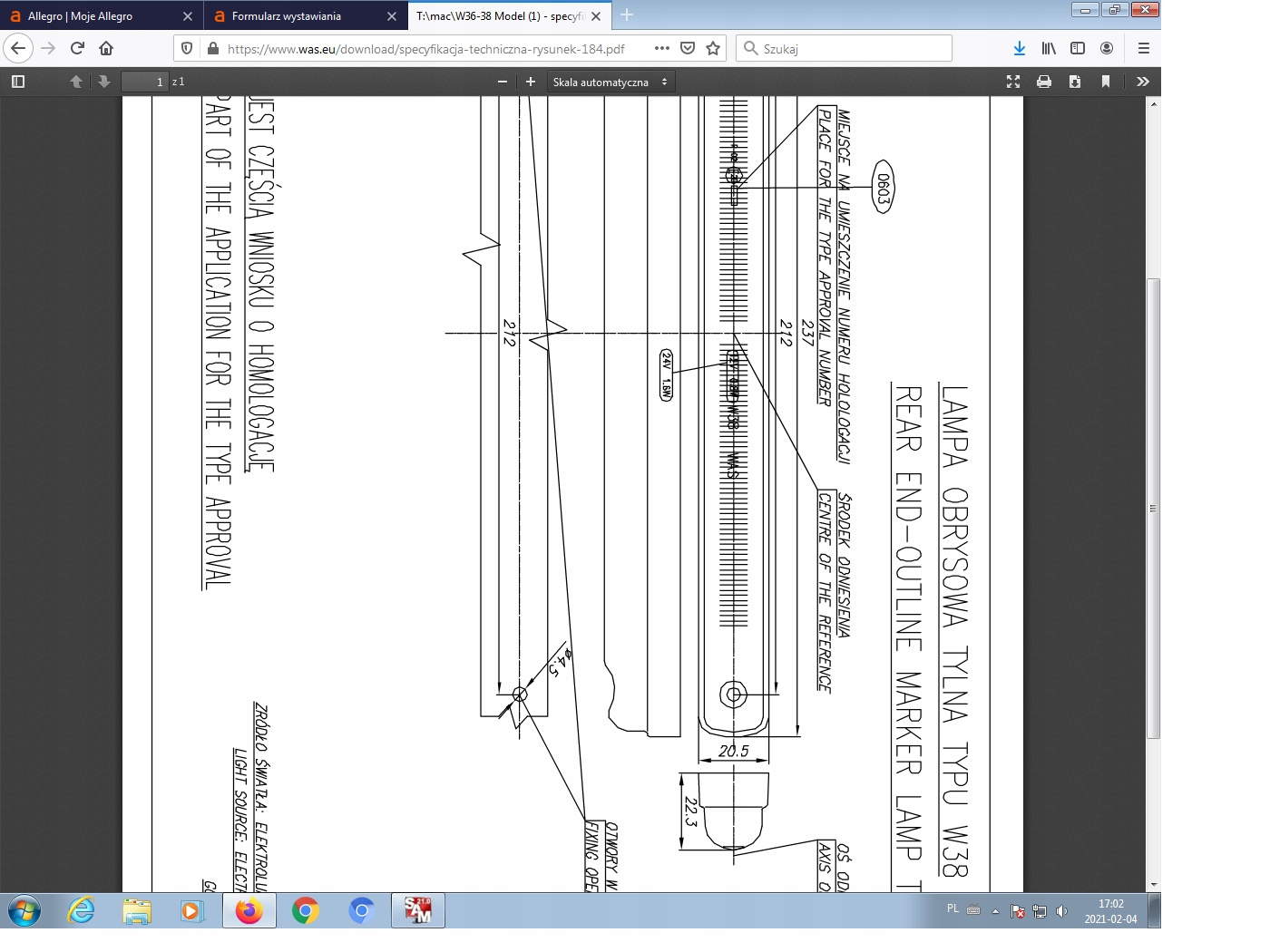The width and height of the screenshot is (1270, 952).
Task: Launch Google Chrome from the taskbar
Action: [x=306, y=910]
